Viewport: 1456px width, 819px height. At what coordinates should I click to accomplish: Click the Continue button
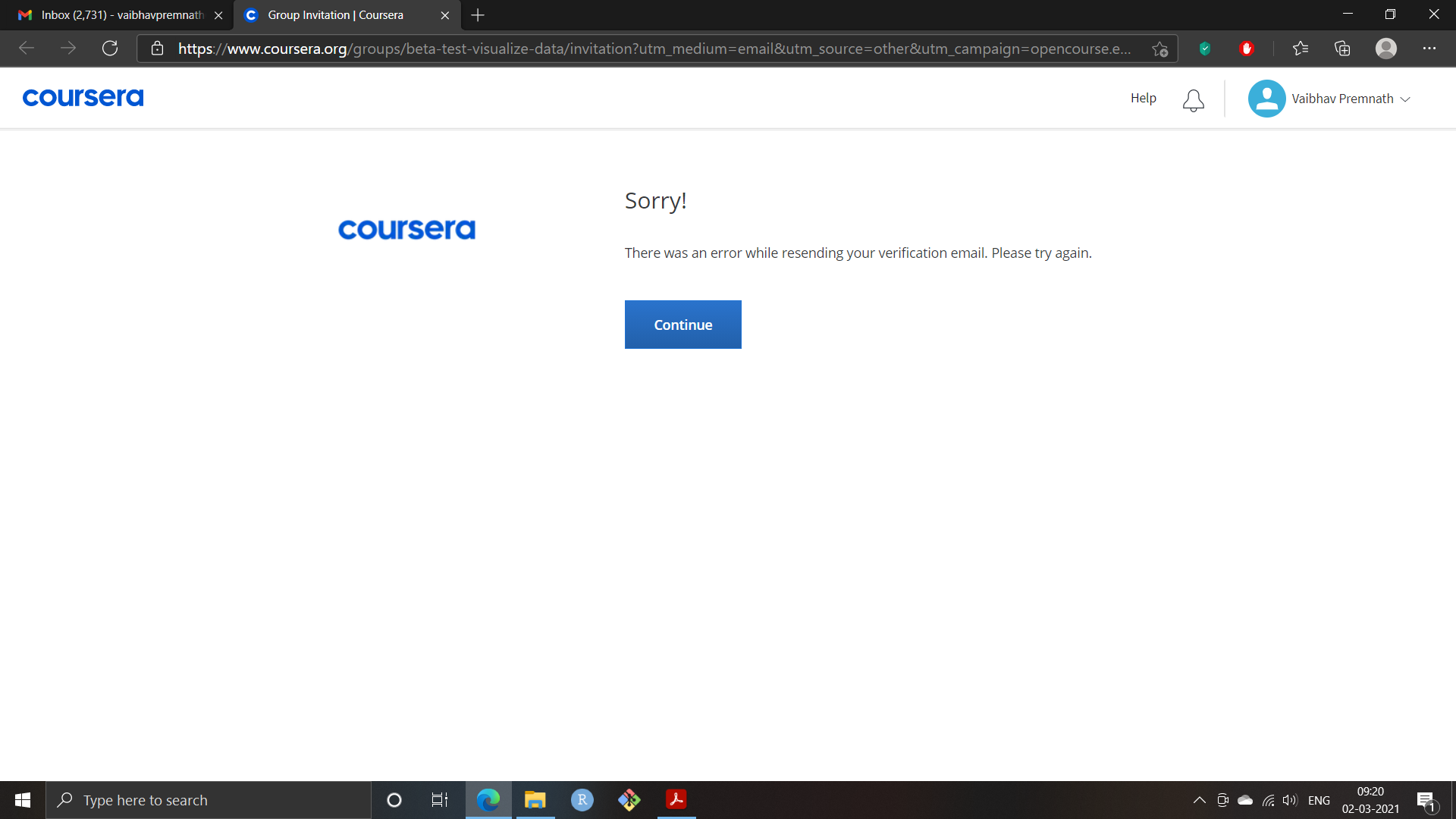coord(682,325)
